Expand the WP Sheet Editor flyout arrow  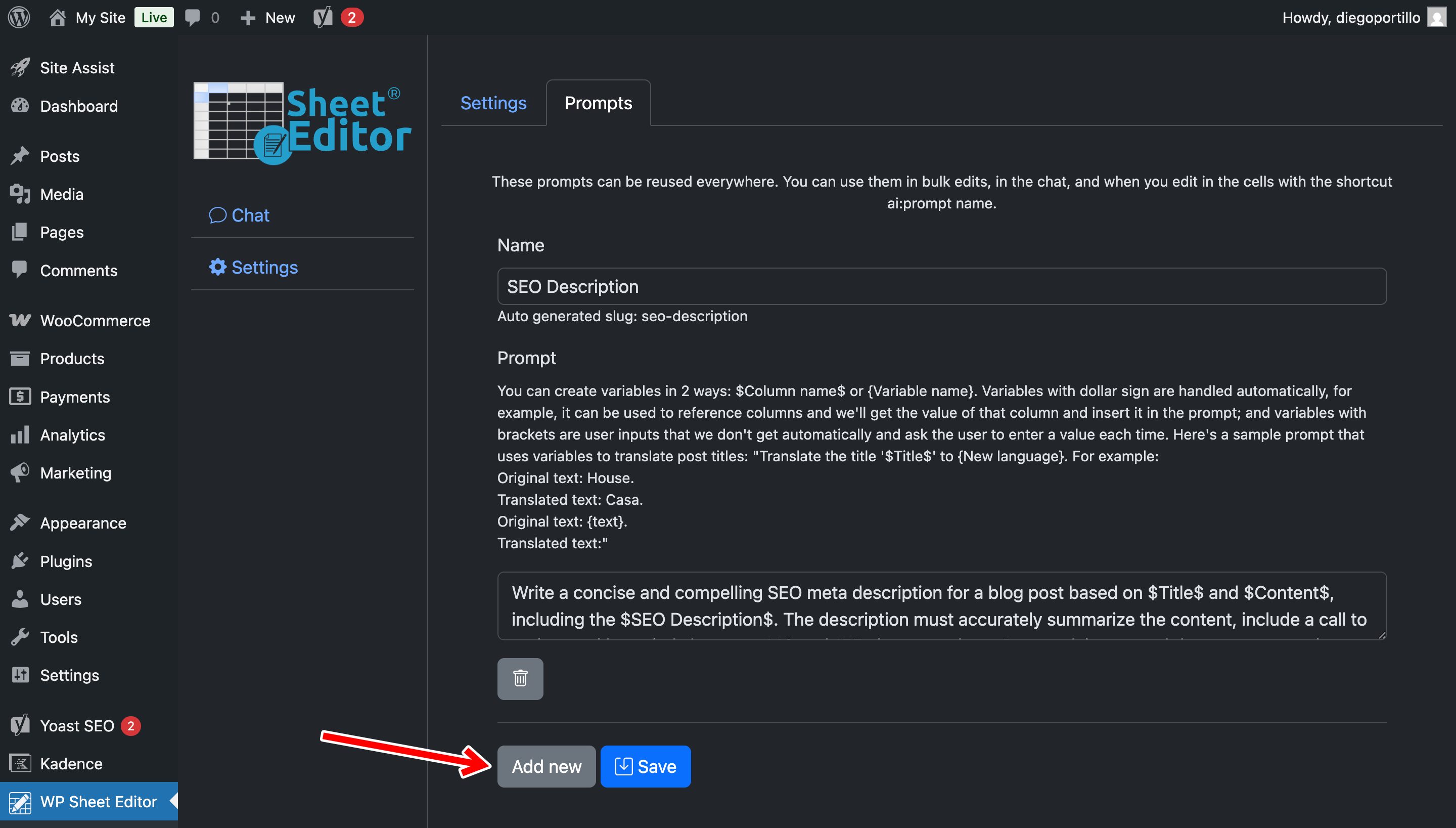(173, 801)
